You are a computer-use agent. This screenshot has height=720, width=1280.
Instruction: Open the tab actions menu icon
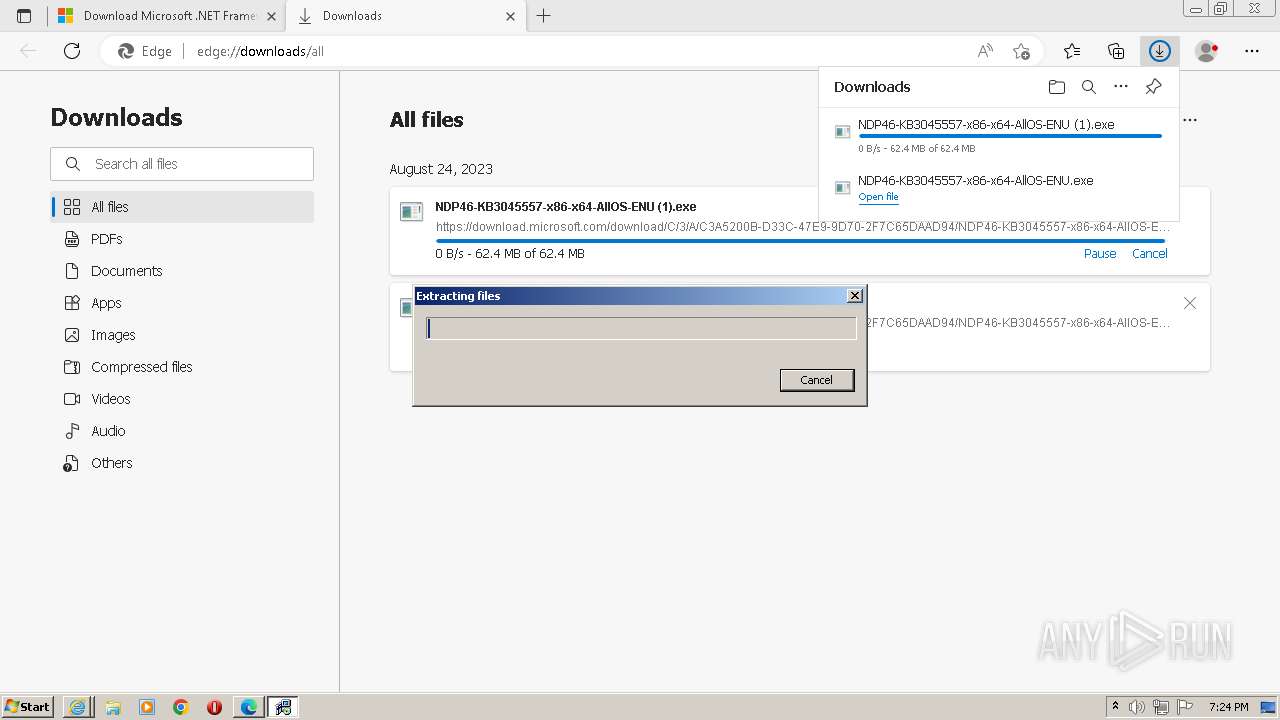coord(24,16)
